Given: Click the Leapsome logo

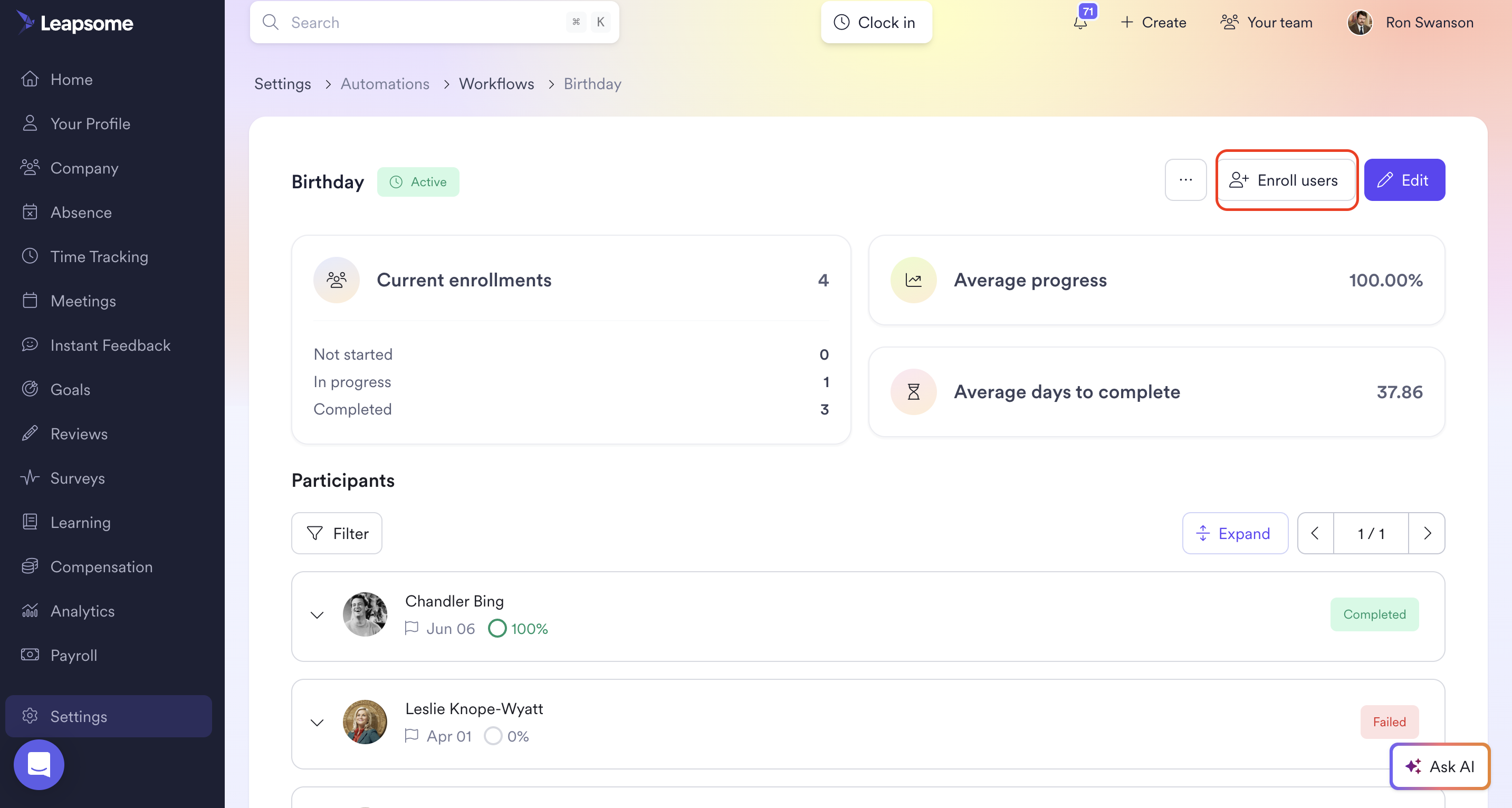Looking at the screenshot, I should 75,22.
